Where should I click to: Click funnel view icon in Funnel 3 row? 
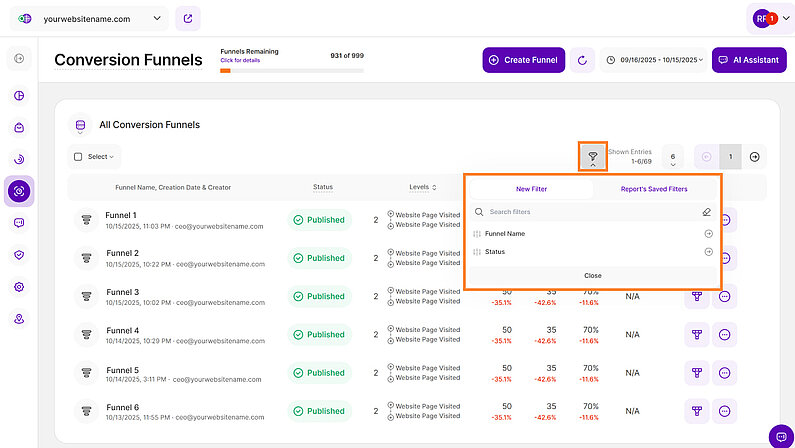tap(697, 296)
